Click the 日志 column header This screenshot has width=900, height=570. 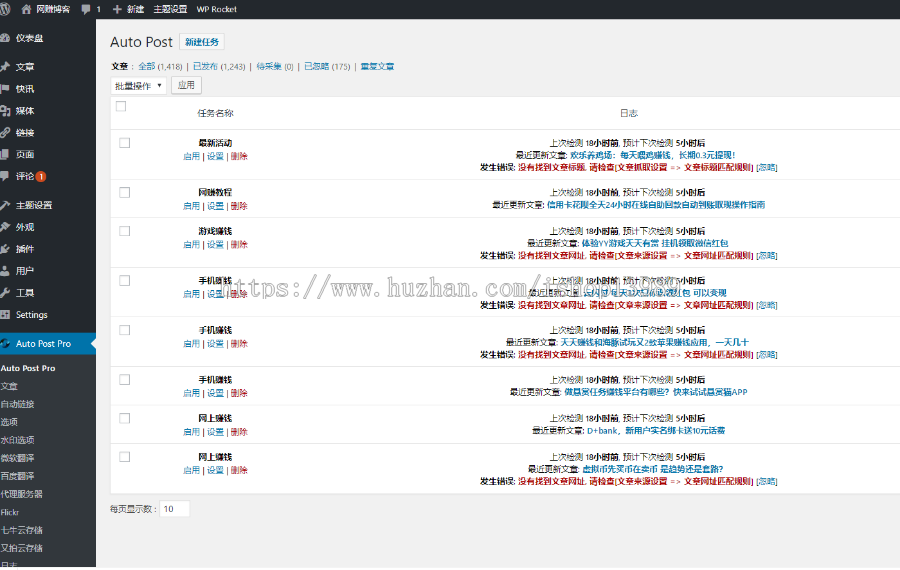(x=629, y=113)
